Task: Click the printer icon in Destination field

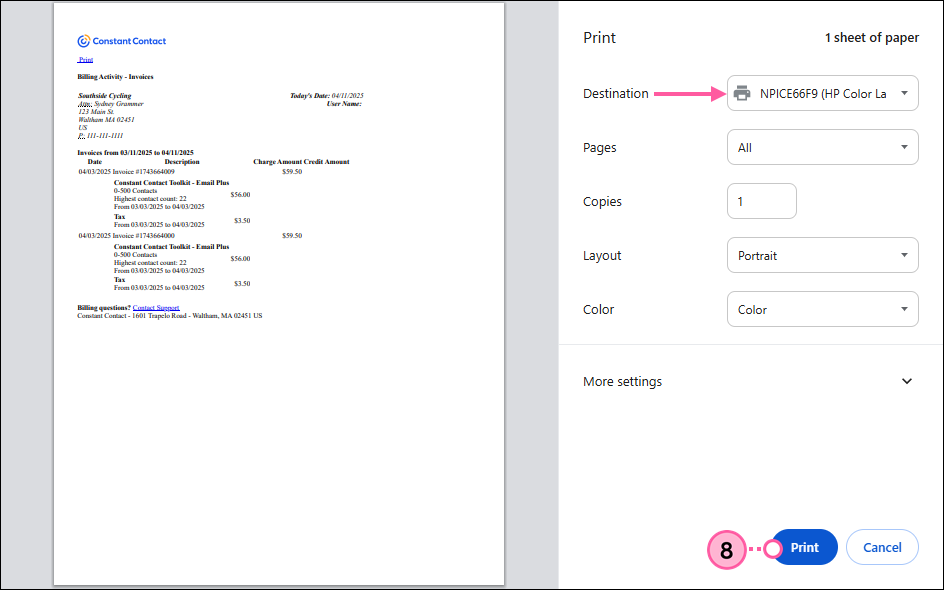Action: click(x=742, y=93)
